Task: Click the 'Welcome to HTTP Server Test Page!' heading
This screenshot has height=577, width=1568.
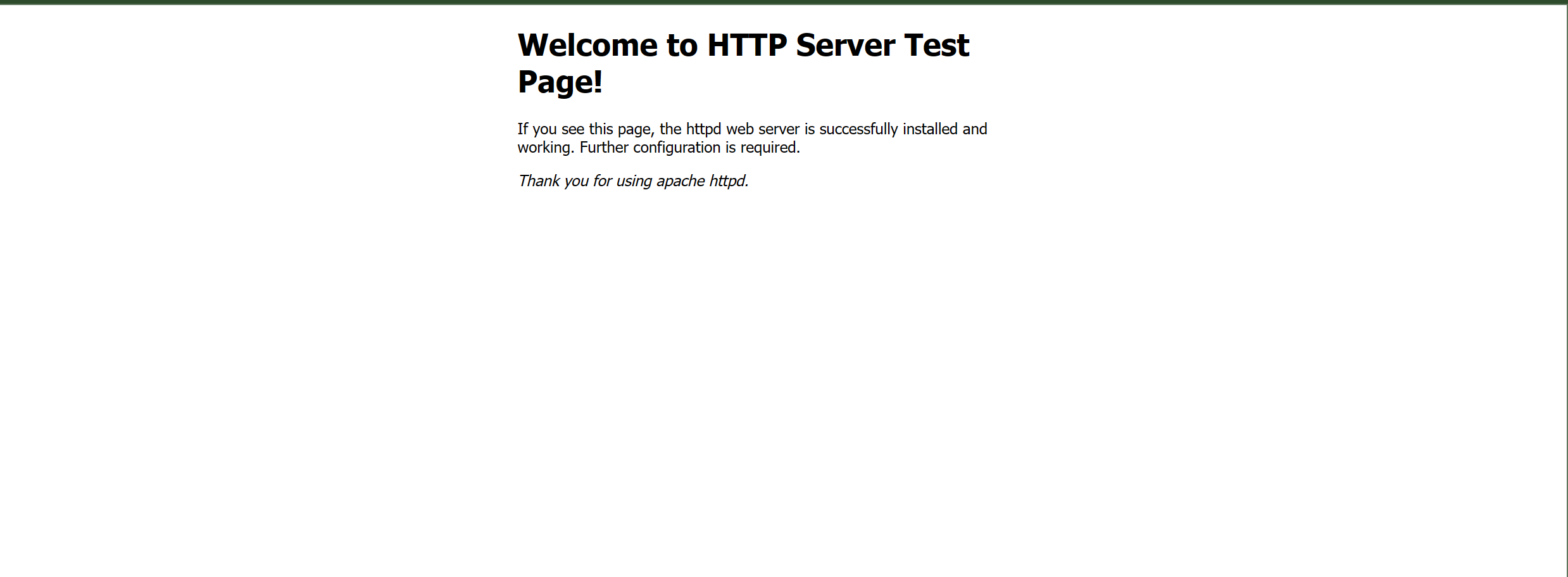Action: coord(743,63)
